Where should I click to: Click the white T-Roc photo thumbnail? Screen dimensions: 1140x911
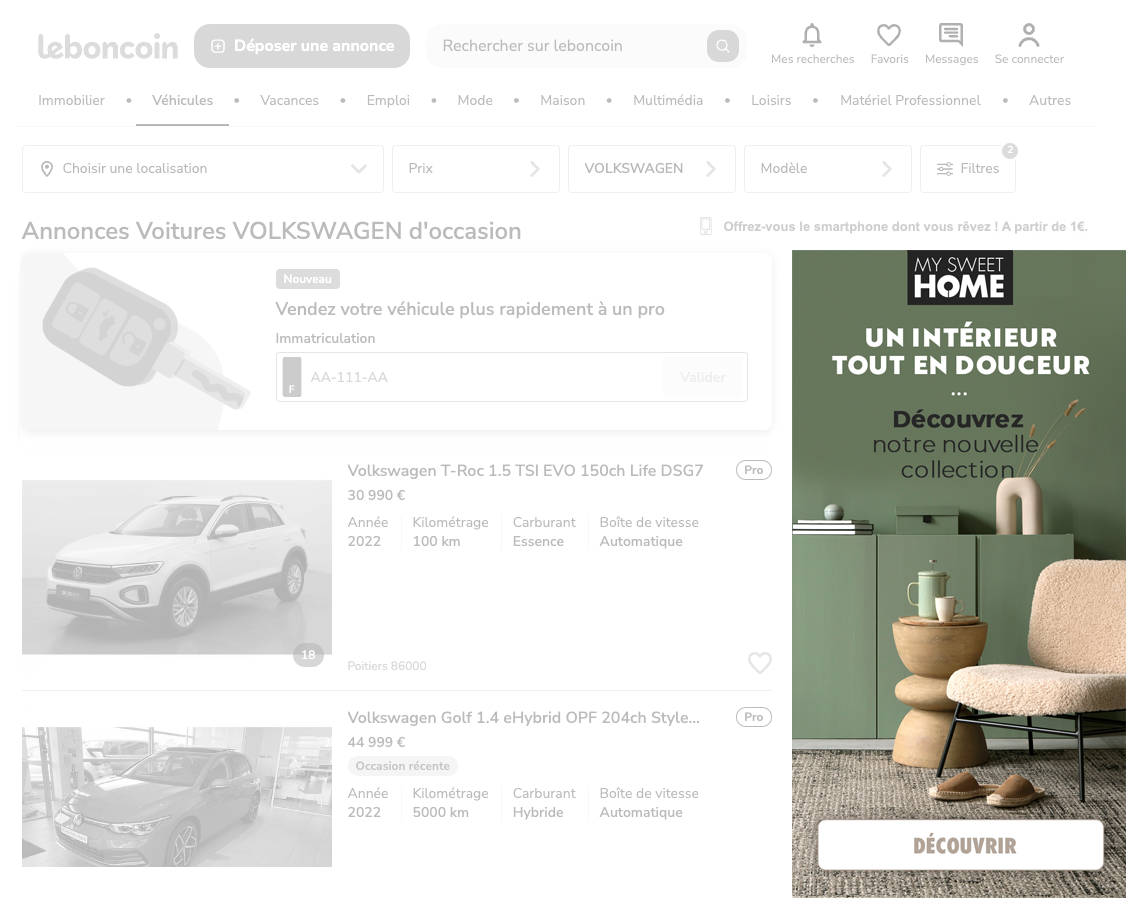[x=177, y=567]
